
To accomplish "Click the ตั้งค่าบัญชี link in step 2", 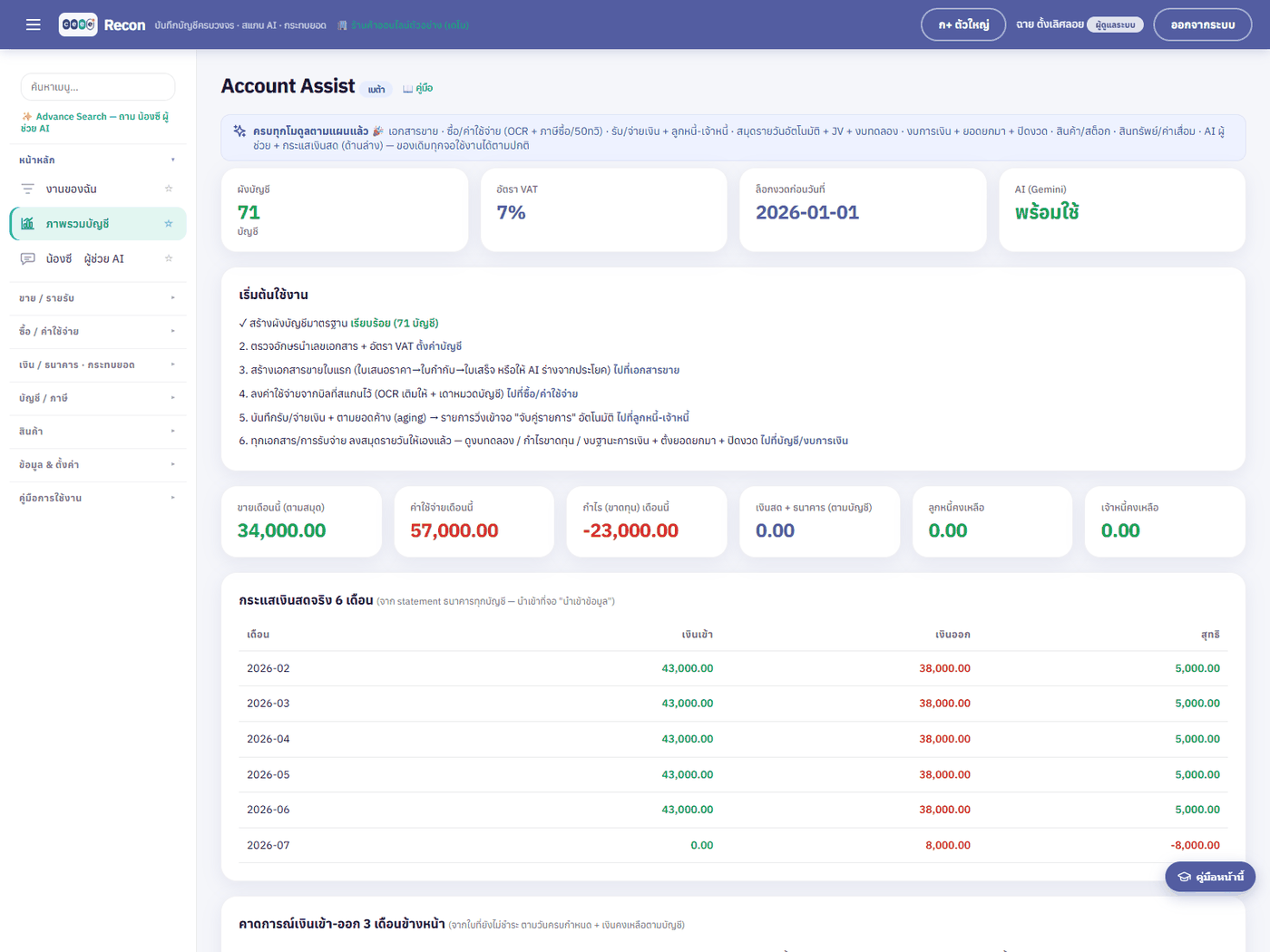I will pyautogui.click(x=439, y=346).
